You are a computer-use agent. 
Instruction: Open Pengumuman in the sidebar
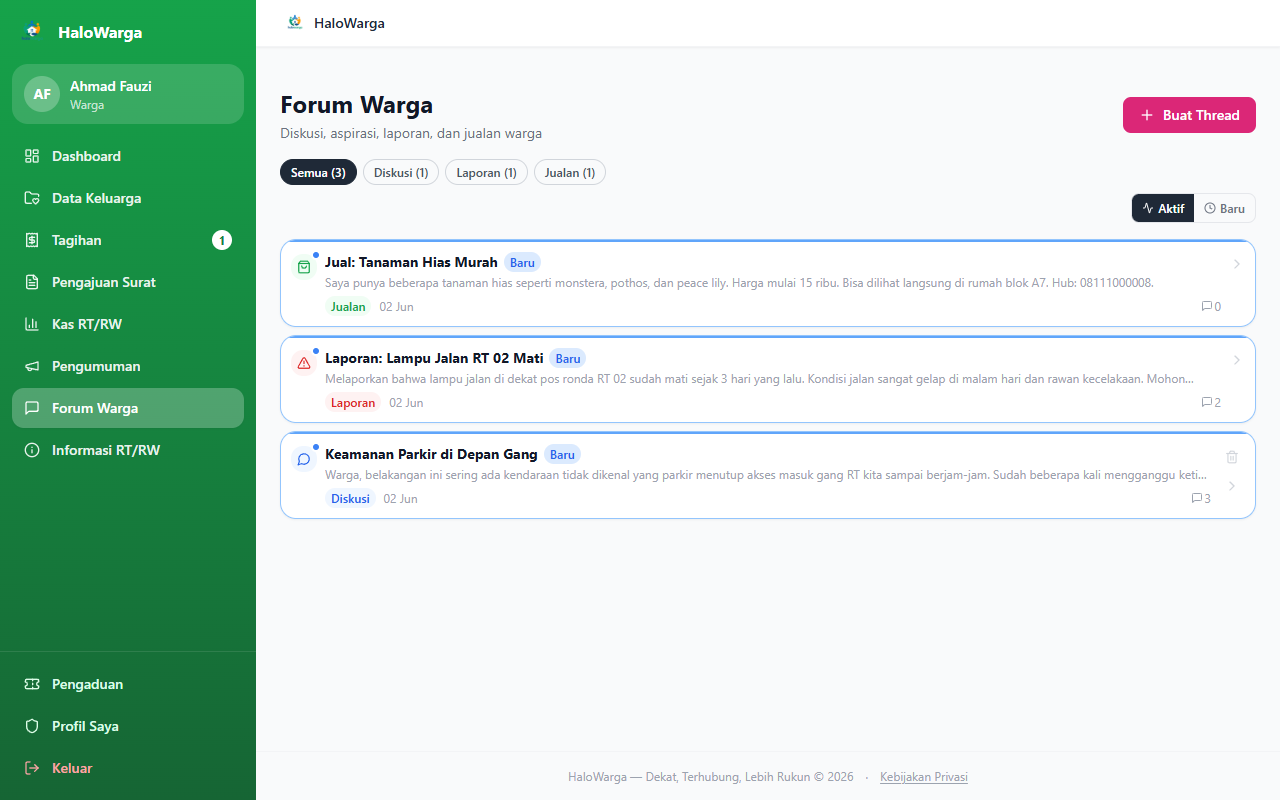point(128,366)
